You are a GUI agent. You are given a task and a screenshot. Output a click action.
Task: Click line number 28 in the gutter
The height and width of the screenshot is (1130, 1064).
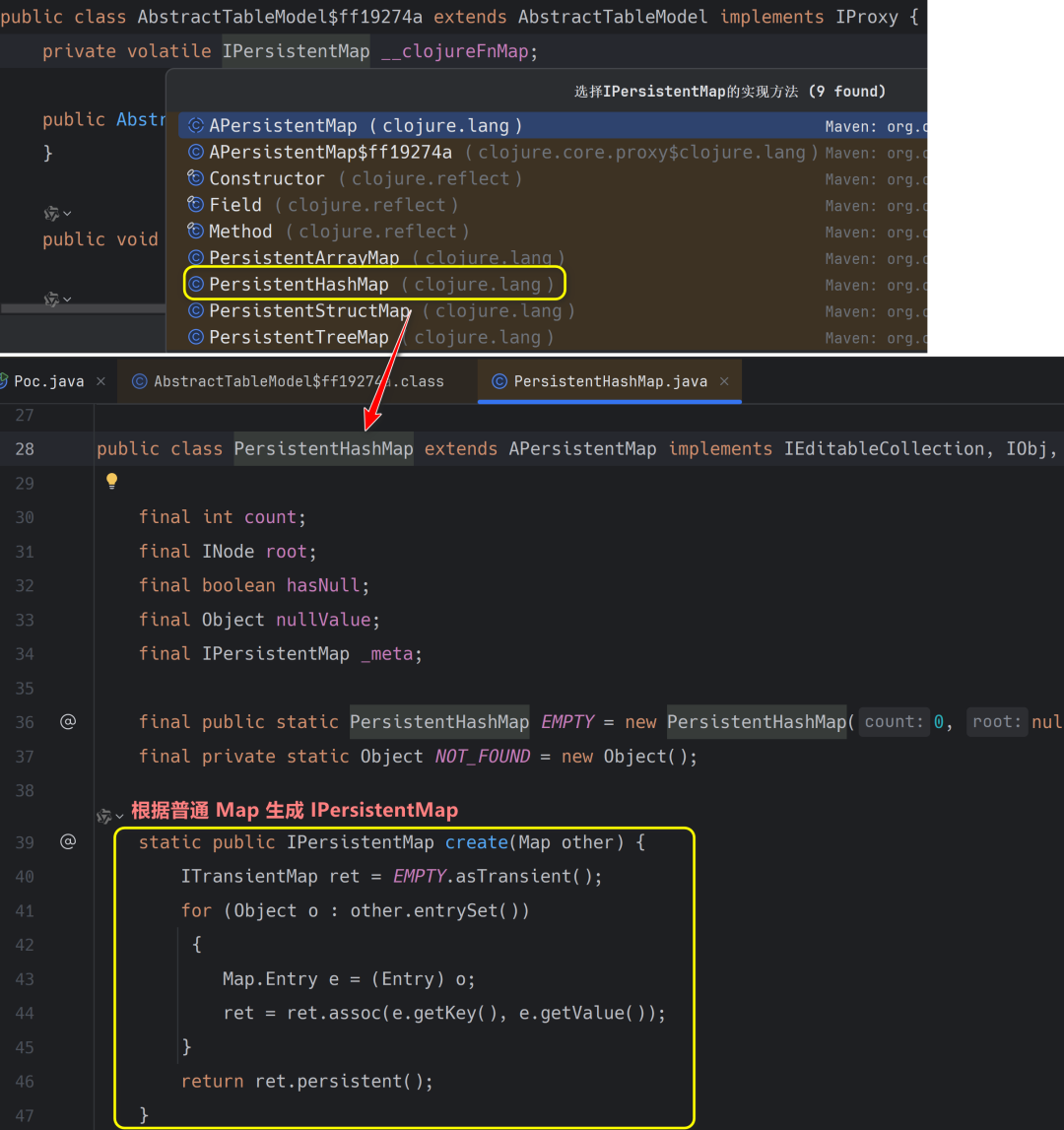25,449
